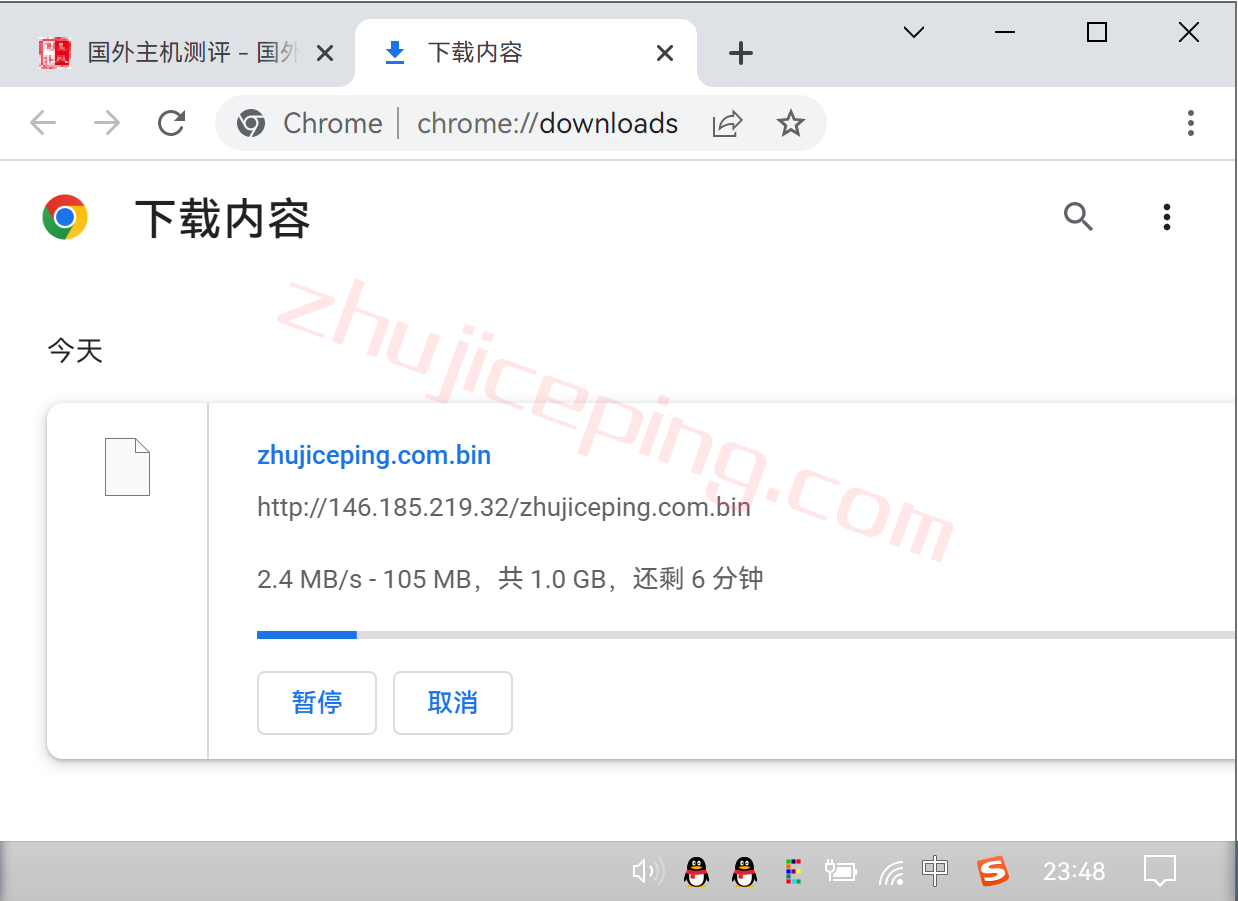Open downloads page more actions menu
This screenshot has width=1238, height=901.
click(1167, 216)
